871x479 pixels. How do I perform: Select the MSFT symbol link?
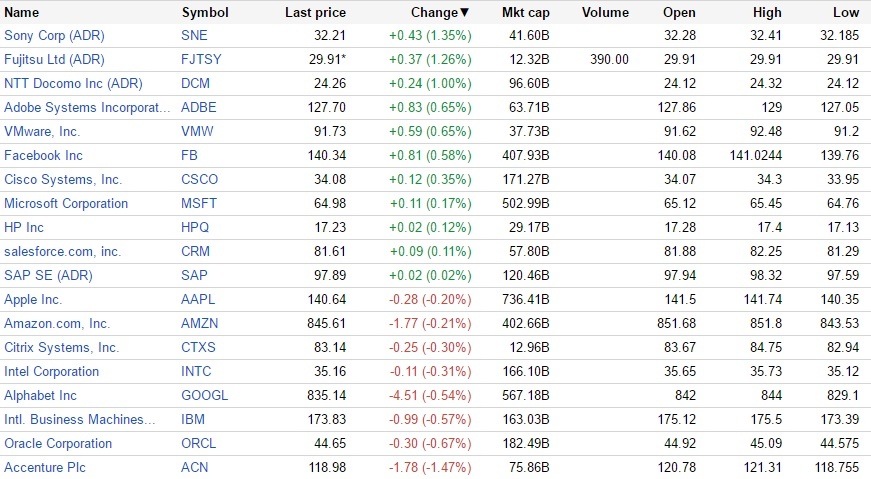(198, 204)
